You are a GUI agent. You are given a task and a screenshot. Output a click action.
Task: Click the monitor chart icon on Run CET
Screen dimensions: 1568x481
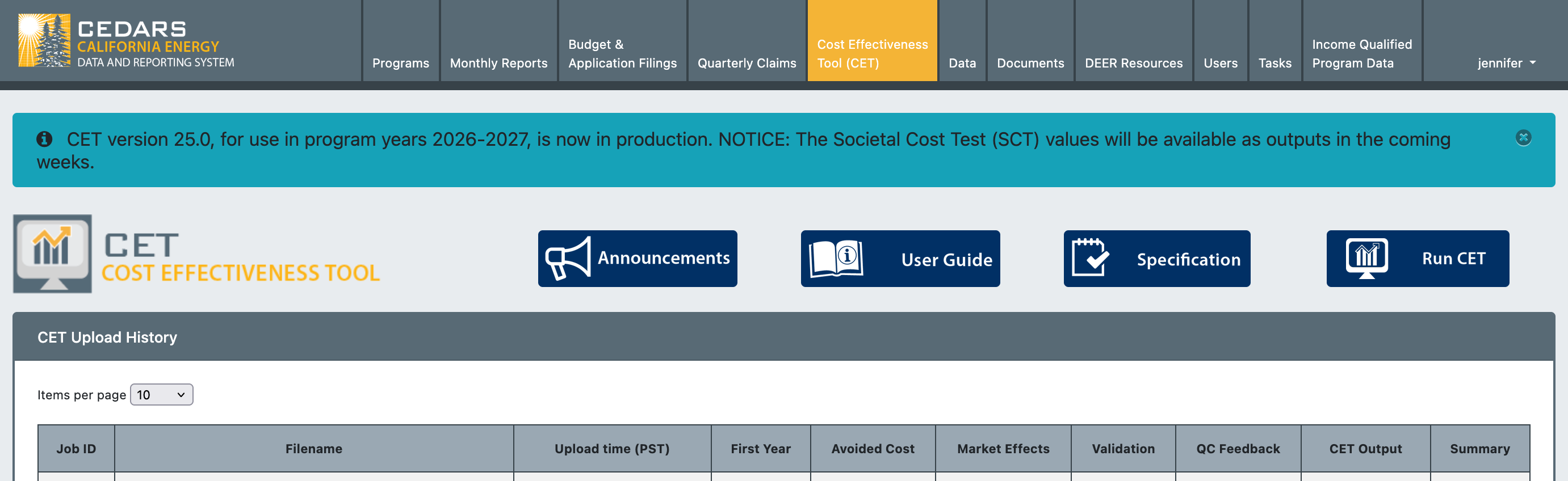1367,259
